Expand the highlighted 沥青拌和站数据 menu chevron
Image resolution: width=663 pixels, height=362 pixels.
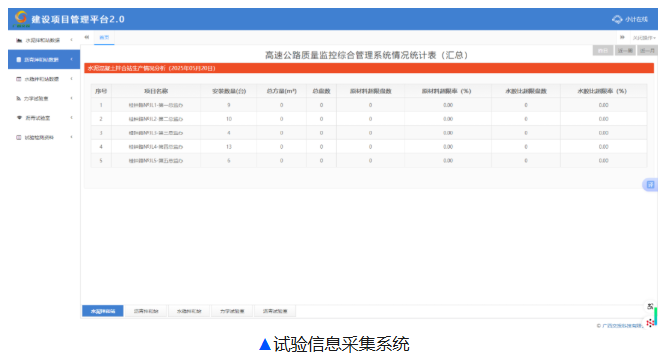click(71, 60)
